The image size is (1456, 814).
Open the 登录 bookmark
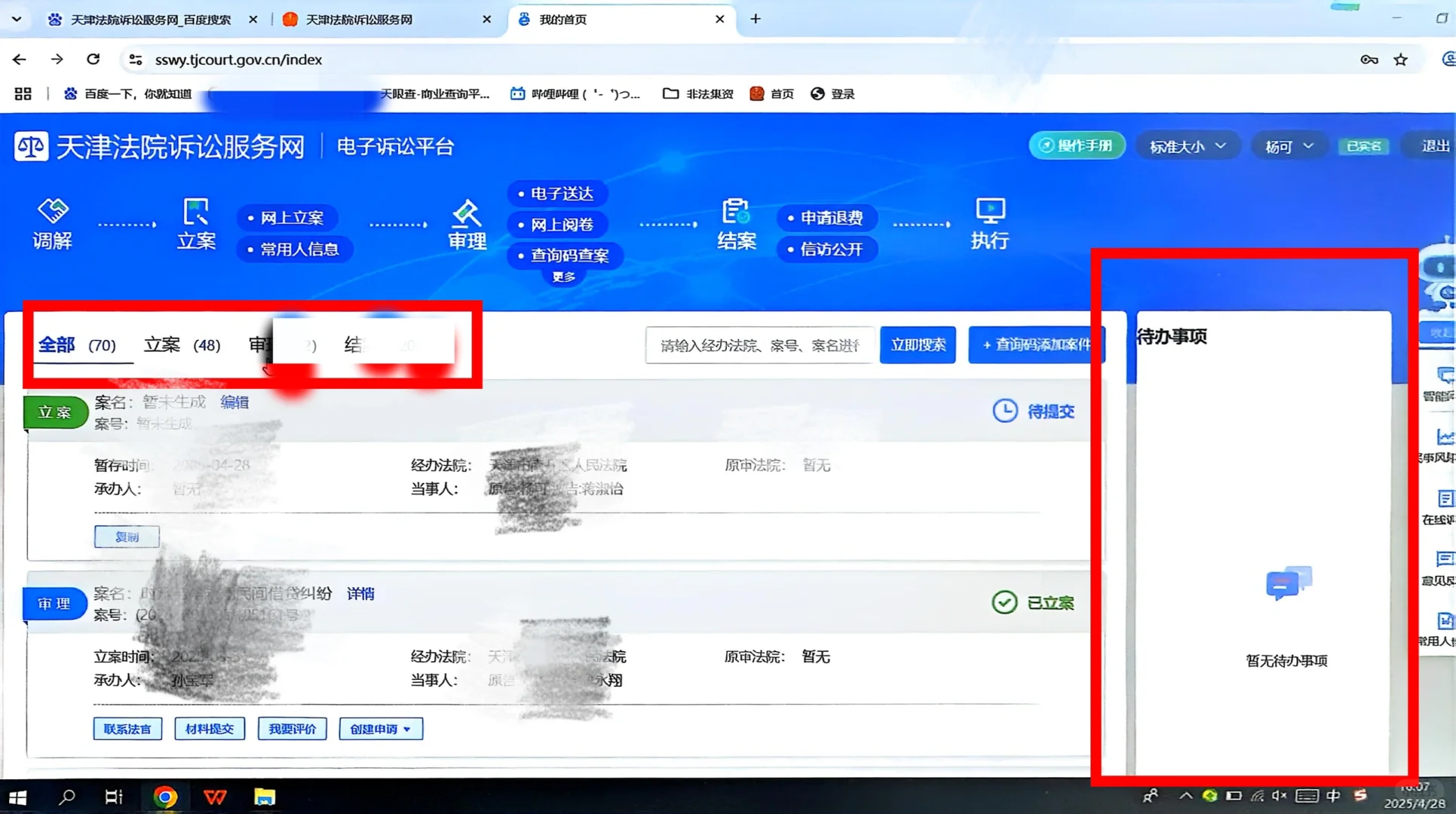pyautogui.click(x=832, y=93)
